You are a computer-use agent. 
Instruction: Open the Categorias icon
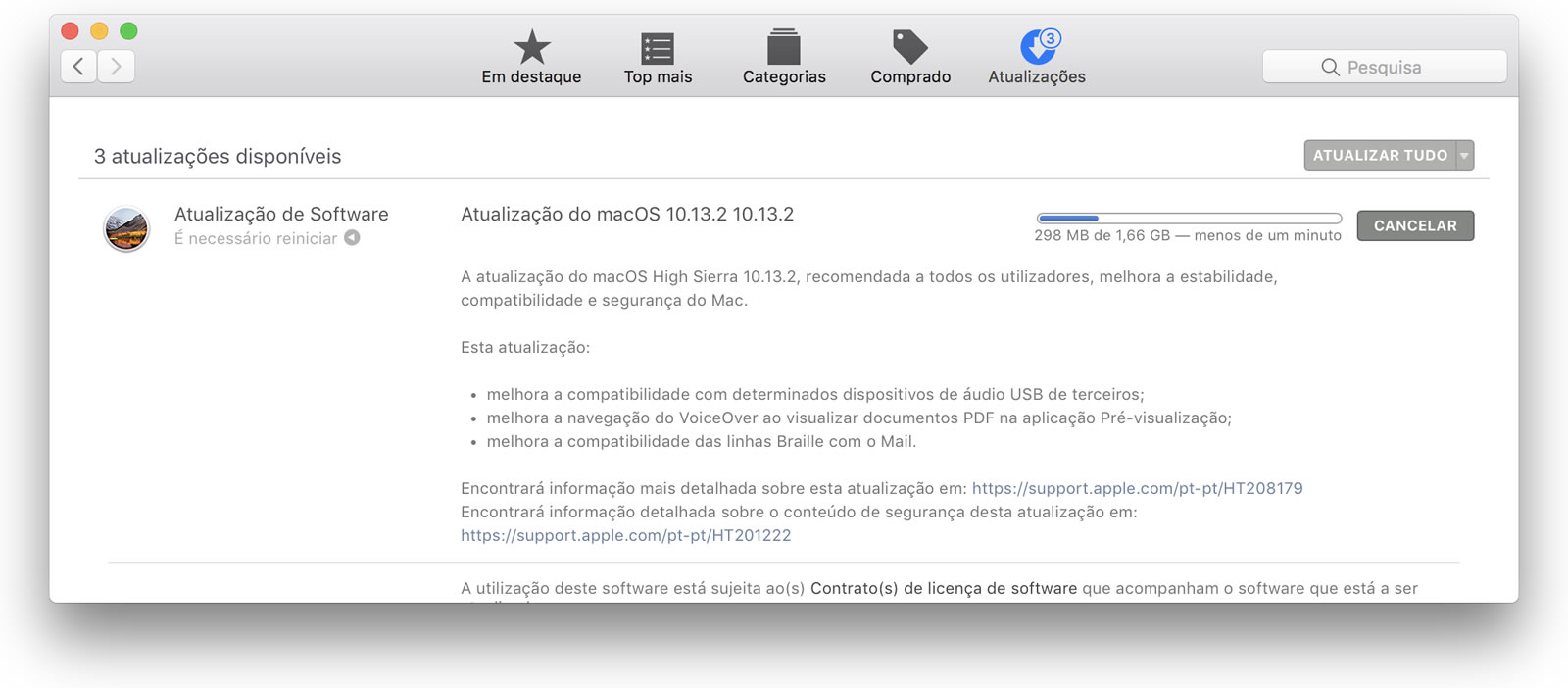(784, 47)
